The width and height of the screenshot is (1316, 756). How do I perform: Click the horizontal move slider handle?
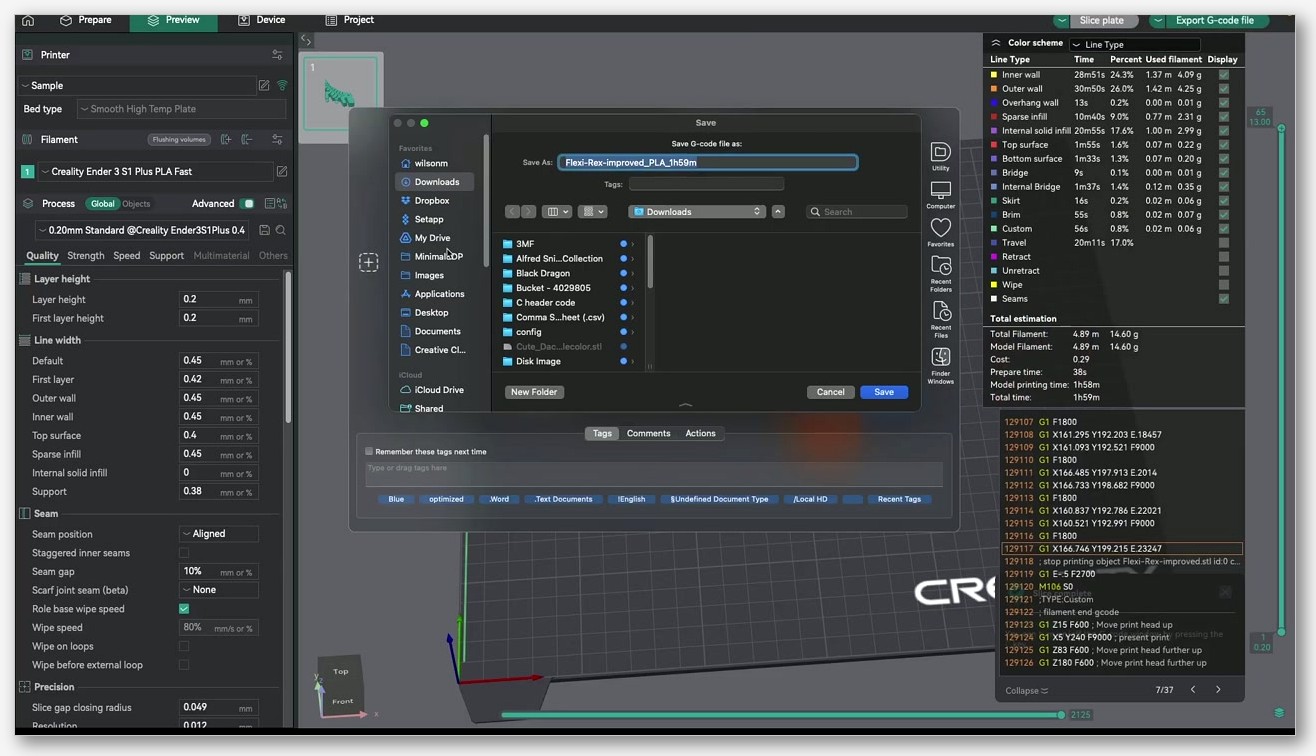click(x=1061, y=715)
